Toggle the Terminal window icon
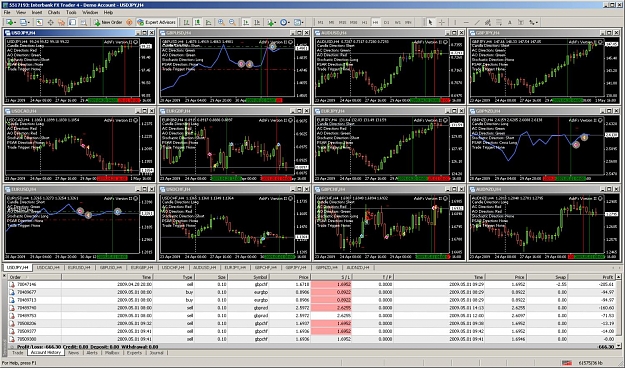The height and width of the screenshot is (368, 625). point(72,22)
